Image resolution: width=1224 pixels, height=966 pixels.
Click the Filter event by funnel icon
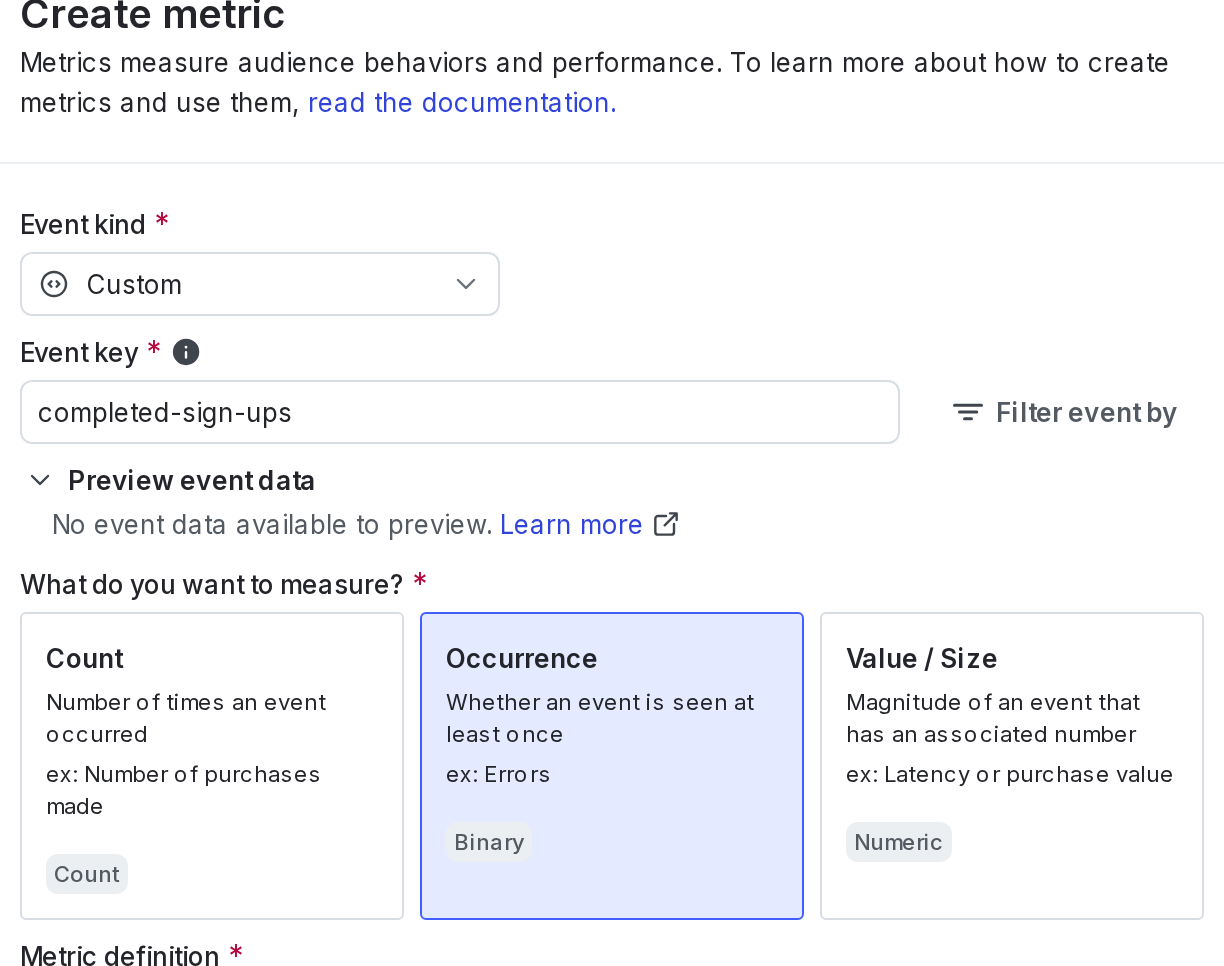click(966, 411)
